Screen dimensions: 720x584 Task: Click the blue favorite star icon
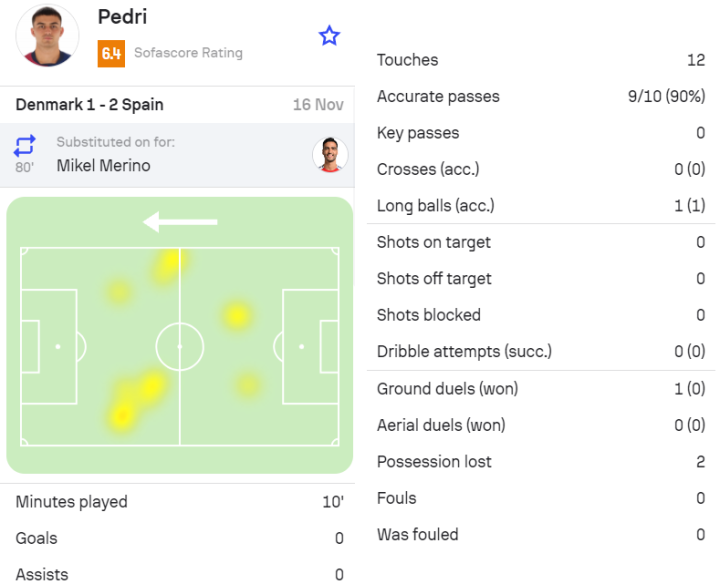point(329,36)
